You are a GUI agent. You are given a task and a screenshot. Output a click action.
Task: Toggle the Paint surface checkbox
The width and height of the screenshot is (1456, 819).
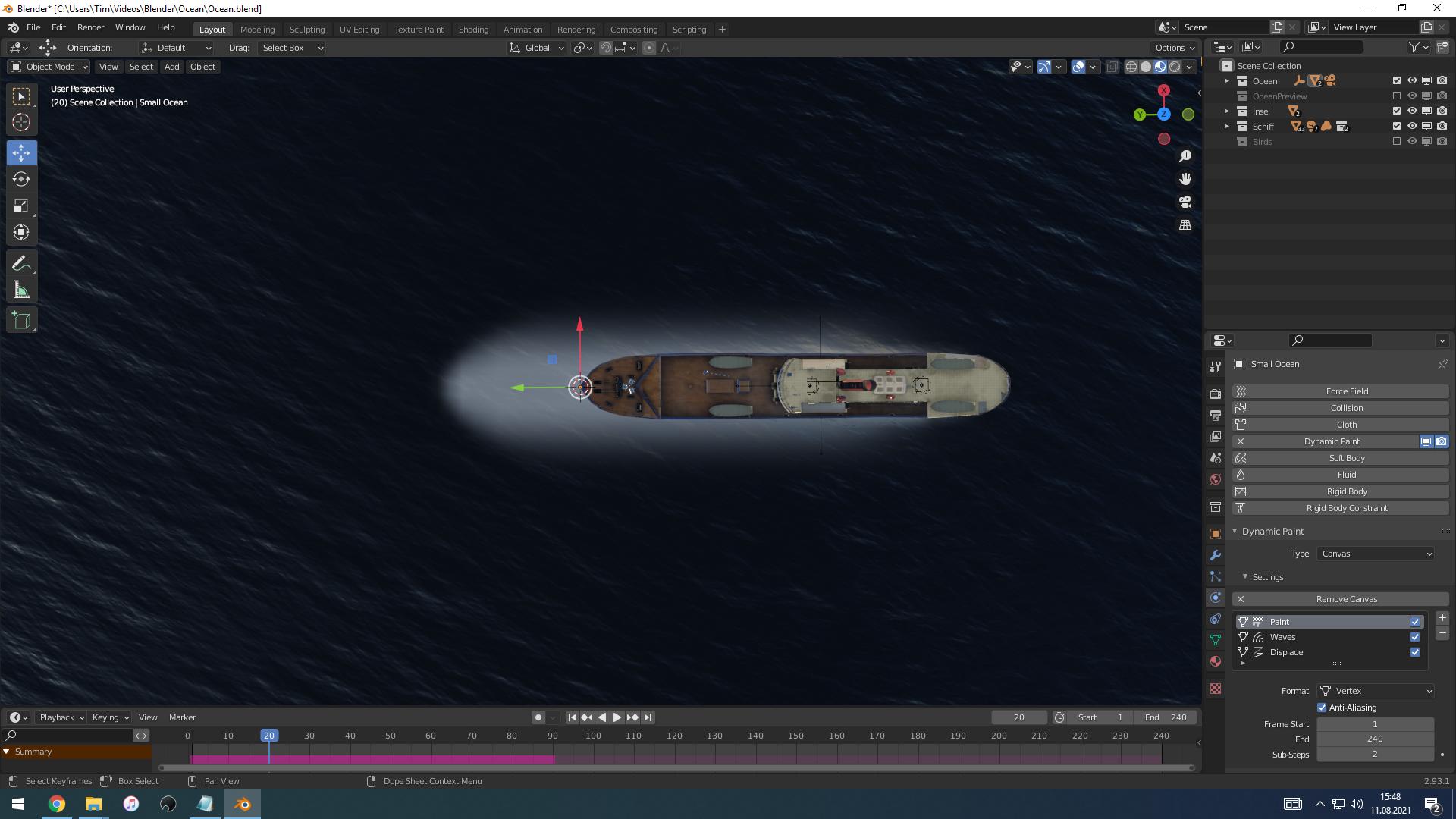point(1415,622)
